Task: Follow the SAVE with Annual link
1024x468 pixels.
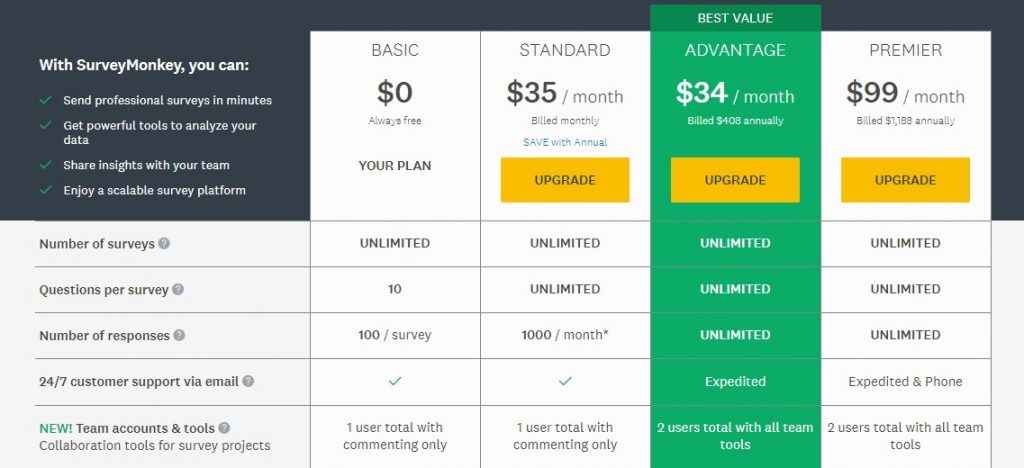Action: pos(565,142)
